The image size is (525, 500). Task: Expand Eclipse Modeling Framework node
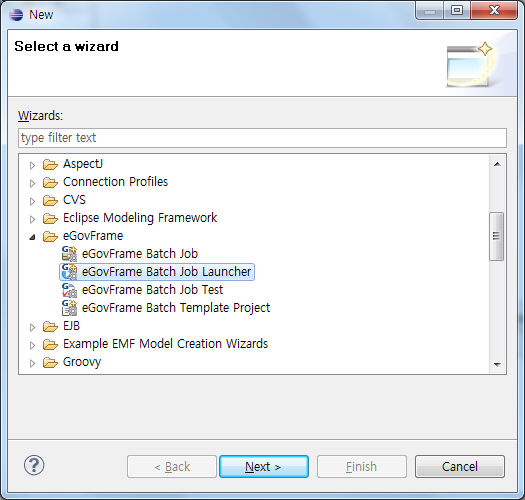(32, 219)
